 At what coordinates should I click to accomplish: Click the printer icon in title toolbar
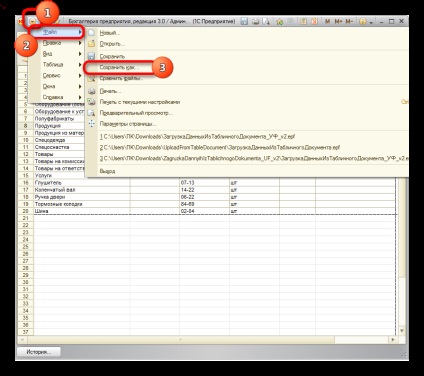point(256,21)
